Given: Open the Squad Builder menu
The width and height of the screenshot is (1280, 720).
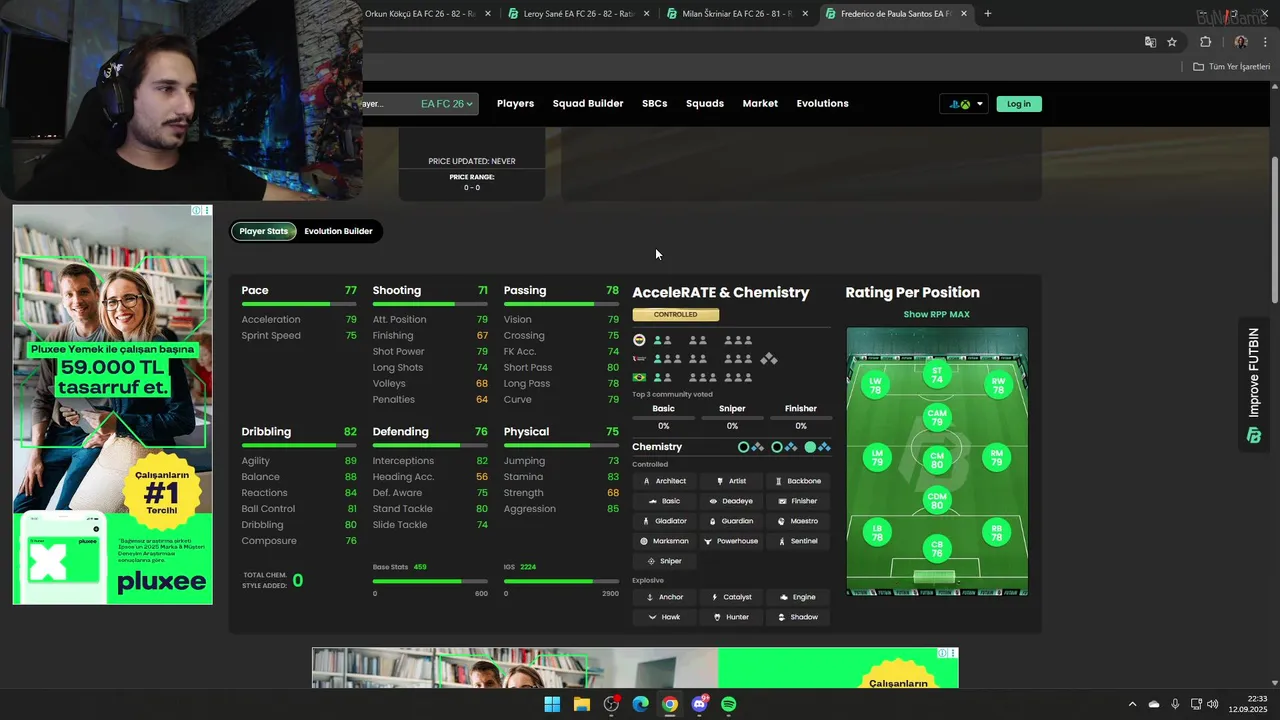Looking at the screenshot, I should [x=588, y=104].
